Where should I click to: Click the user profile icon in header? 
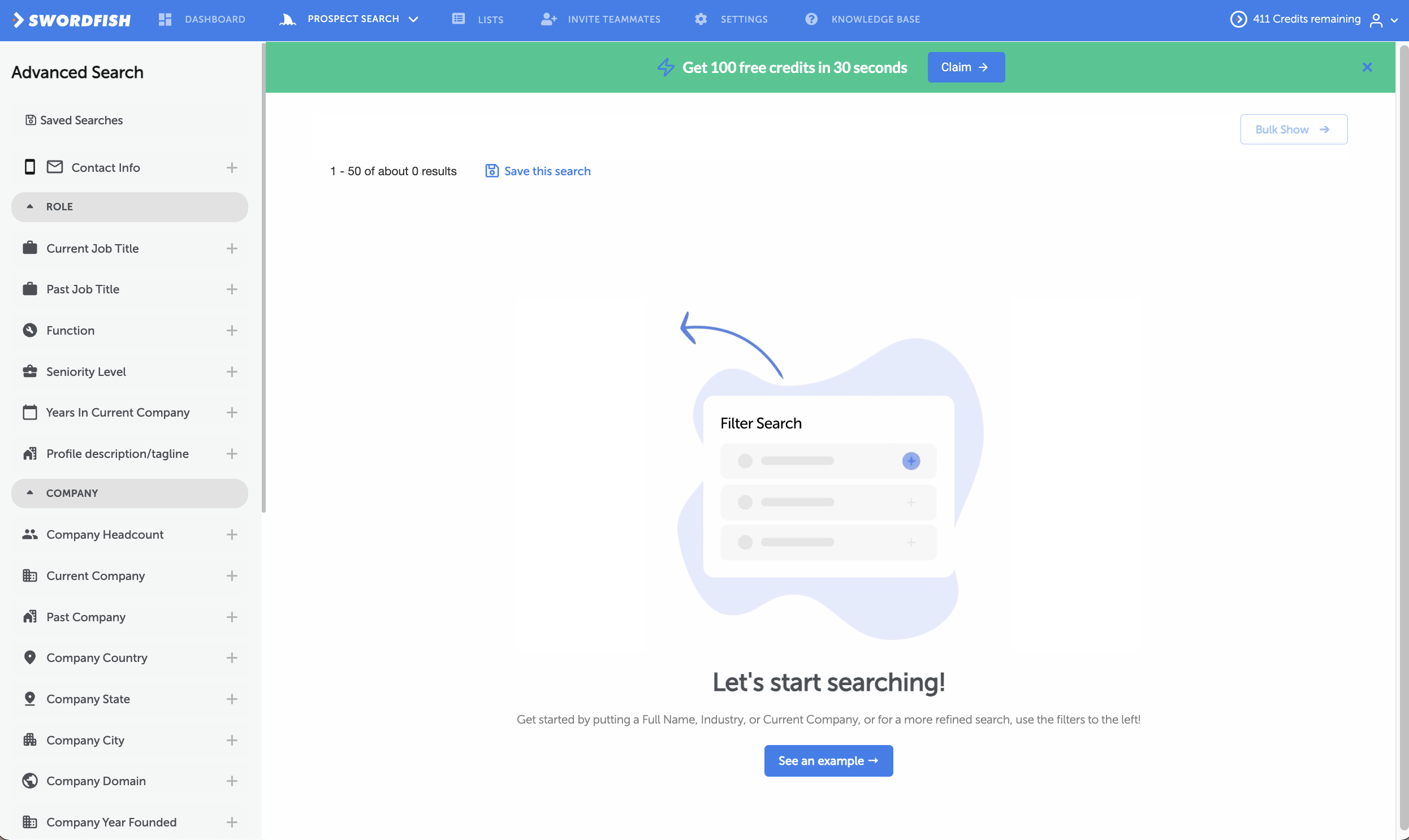[x=1376, y=20]
